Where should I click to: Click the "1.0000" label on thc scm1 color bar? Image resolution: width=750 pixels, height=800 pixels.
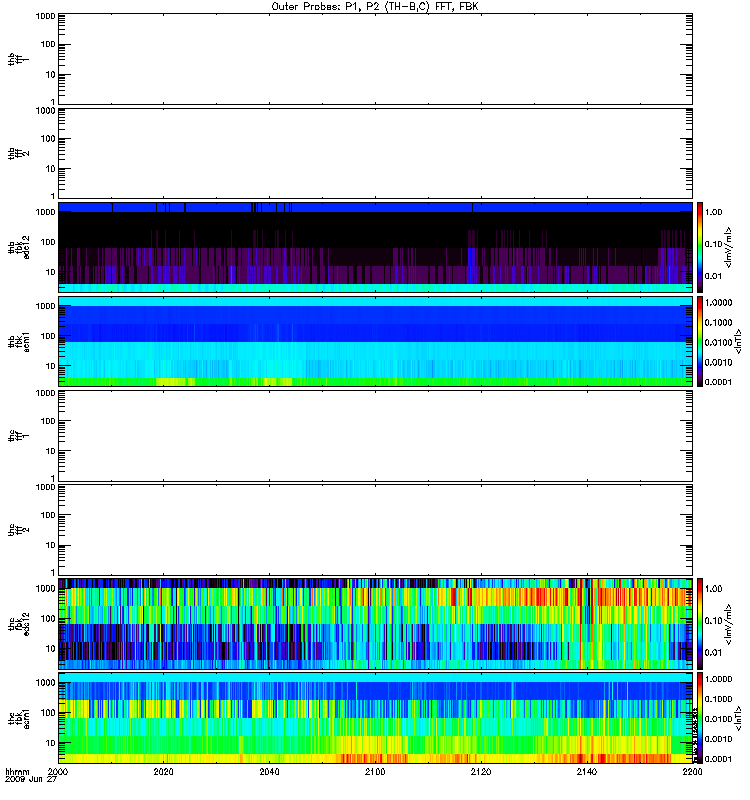(x=718, y=679)
